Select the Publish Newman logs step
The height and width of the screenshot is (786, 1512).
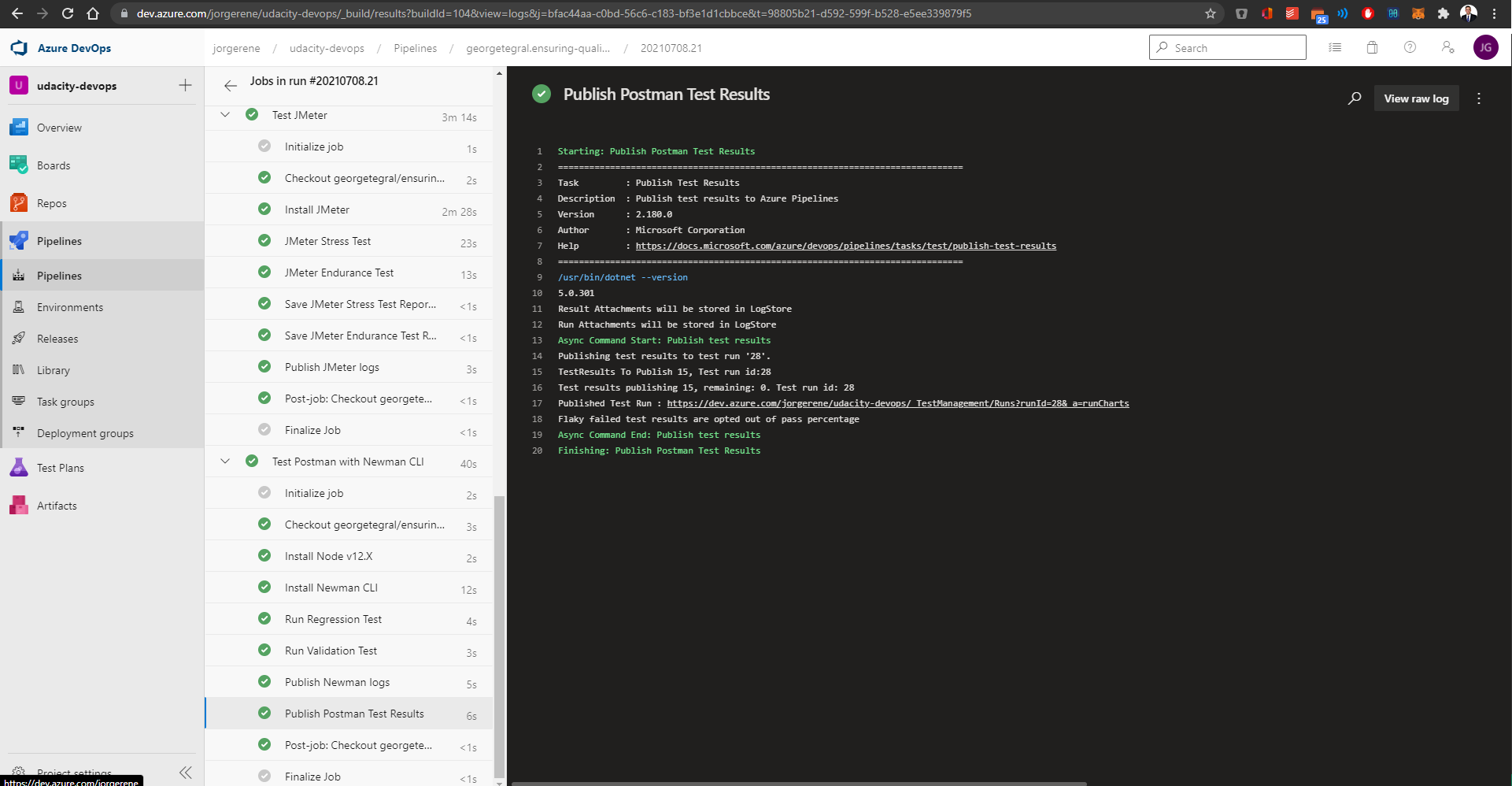click(349, 682)
